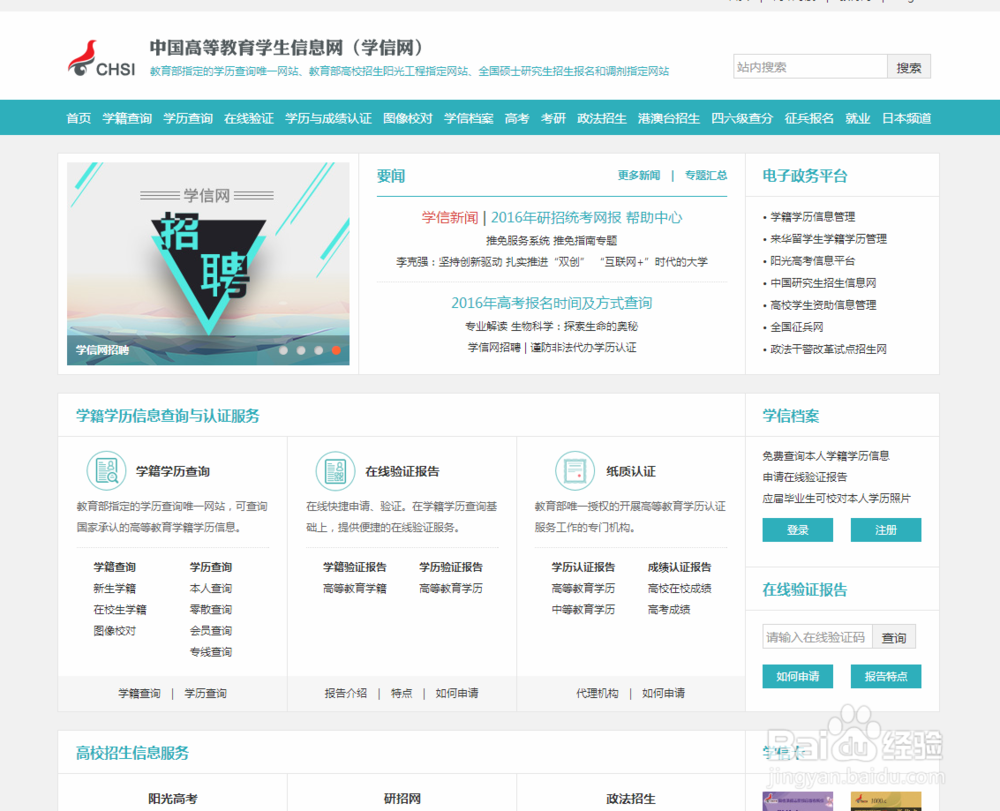Open 学信档案 in the navigation bar

(x=469, y=118)
